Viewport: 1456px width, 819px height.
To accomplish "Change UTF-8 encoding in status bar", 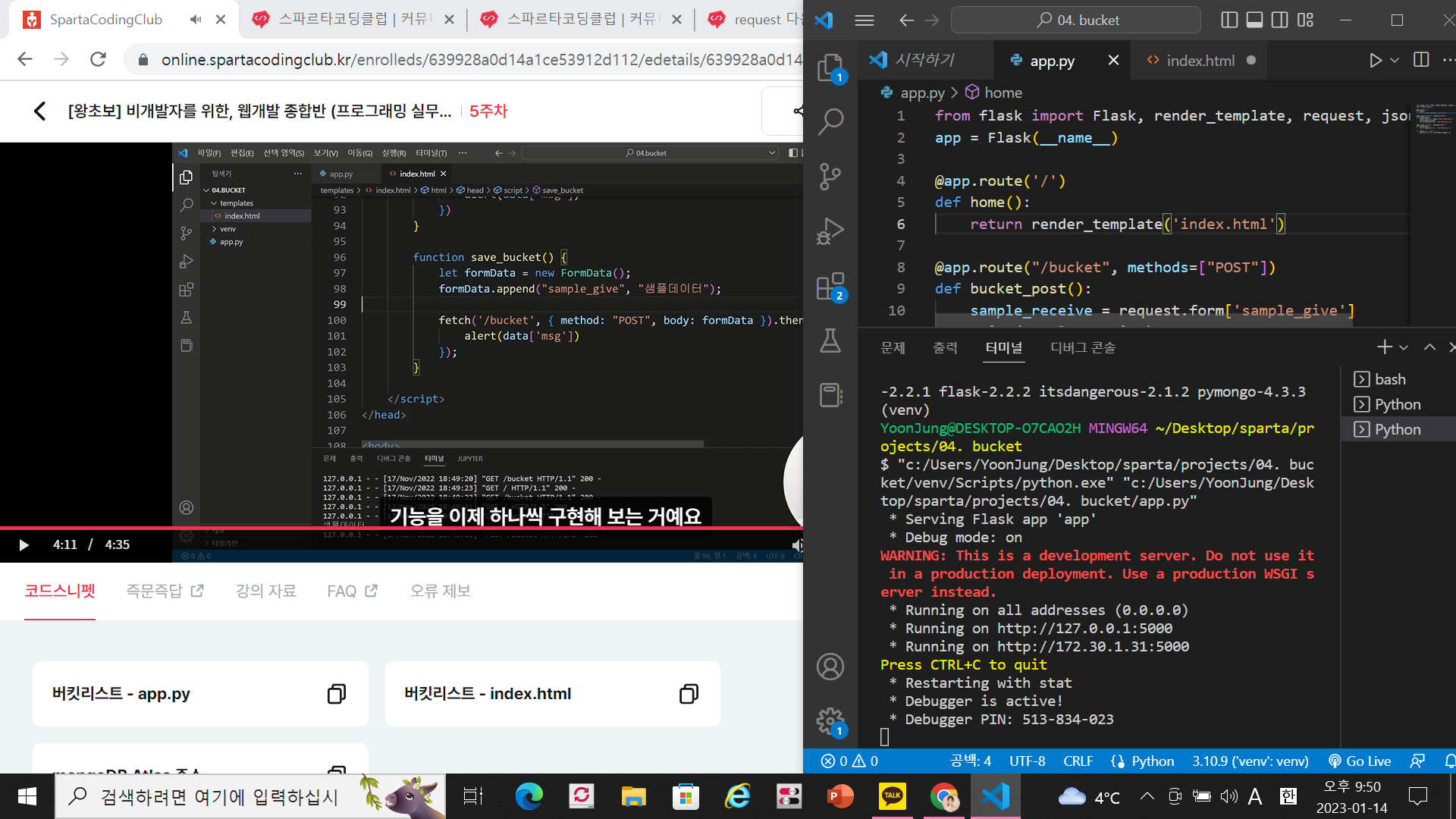I will click(1027, 761).
